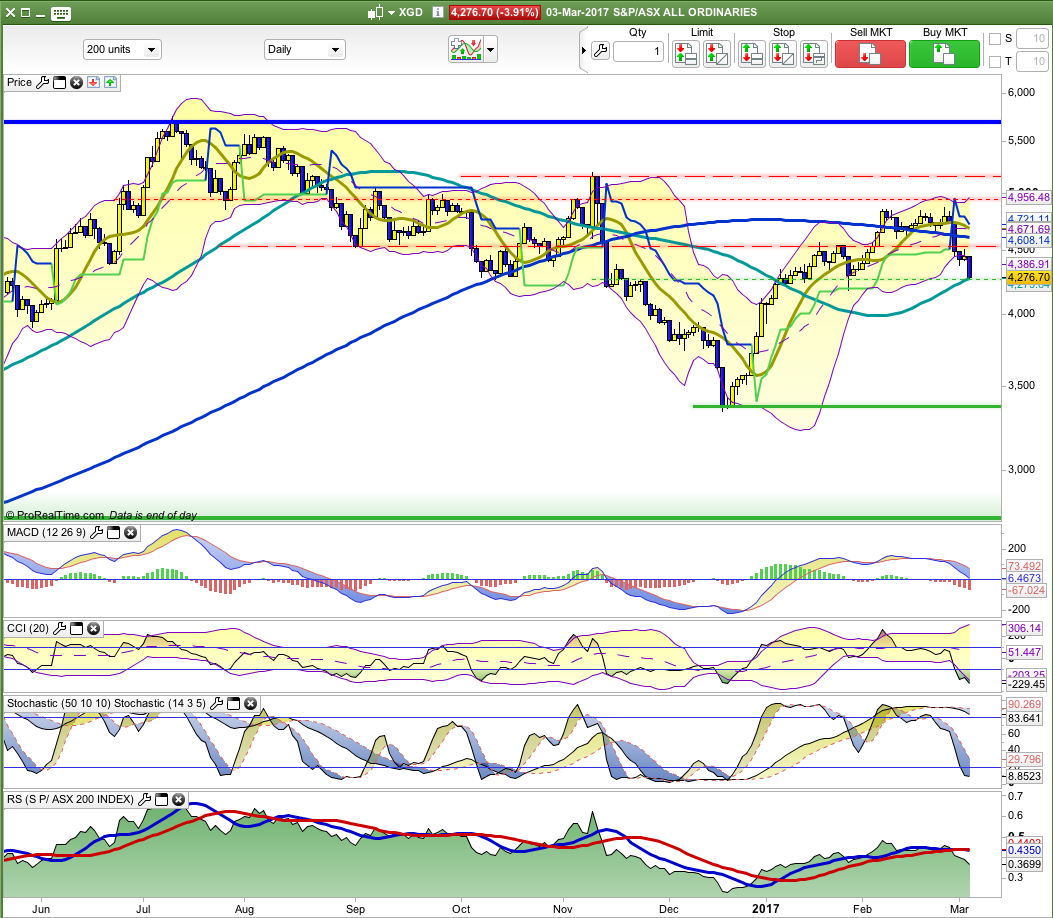Remove the Price panel with X icon
Screen dimensions: 1053x918
[x=77, y=83]
